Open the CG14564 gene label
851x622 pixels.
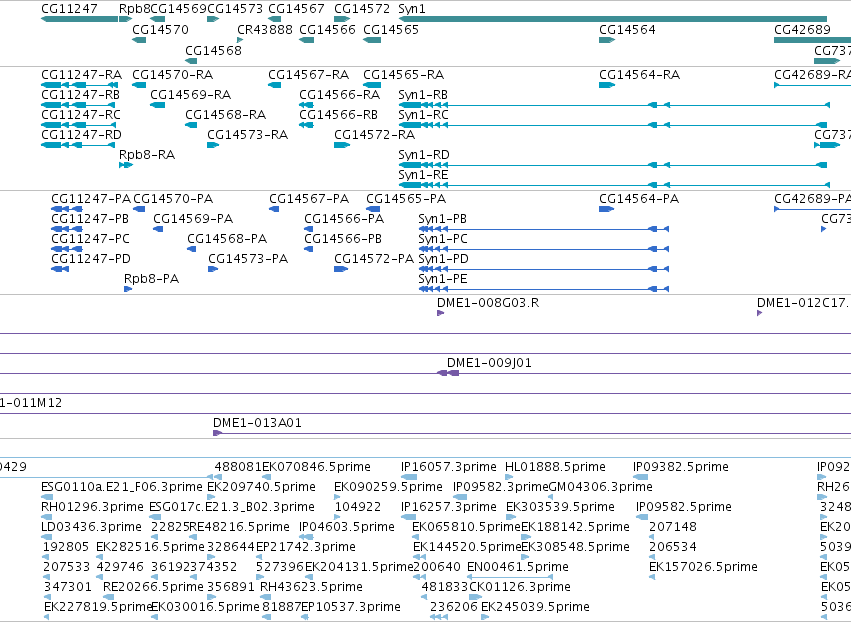coord(627,30)
